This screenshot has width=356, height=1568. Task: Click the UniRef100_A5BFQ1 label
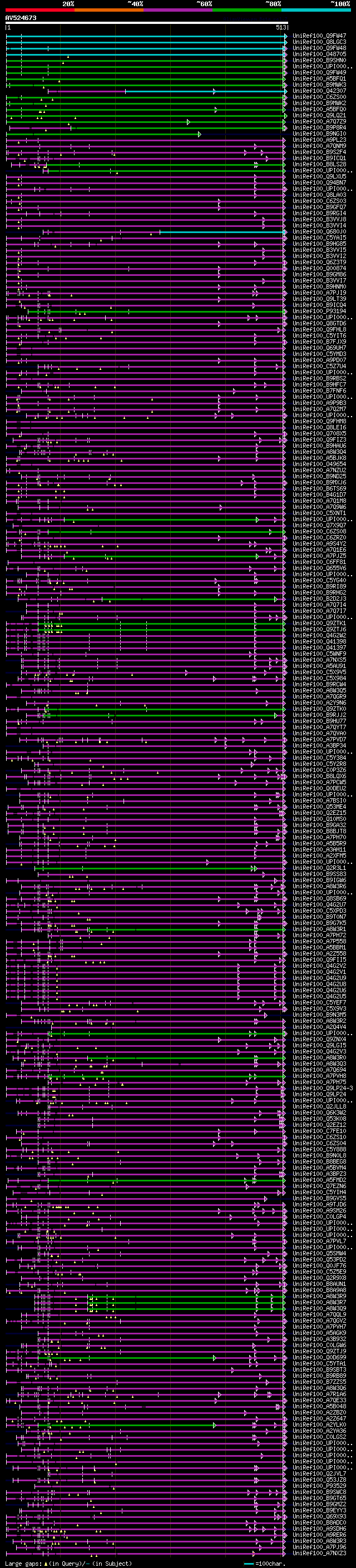(319, 78)
